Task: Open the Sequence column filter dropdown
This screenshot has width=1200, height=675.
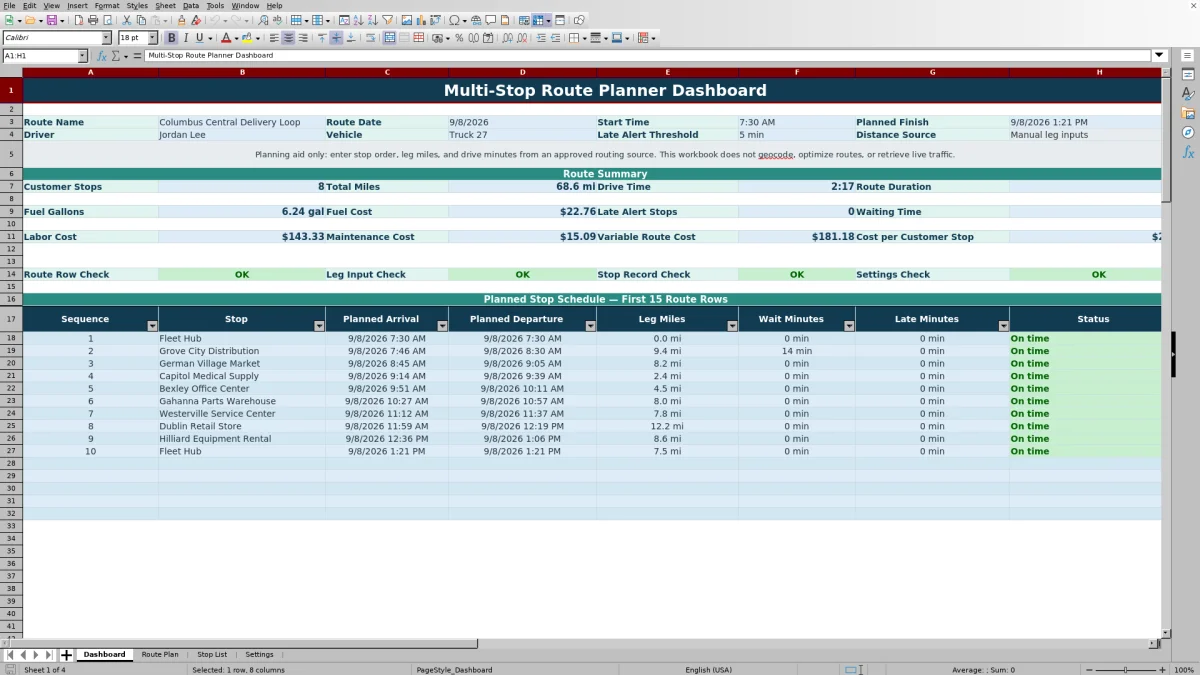Action: point(152,326)
